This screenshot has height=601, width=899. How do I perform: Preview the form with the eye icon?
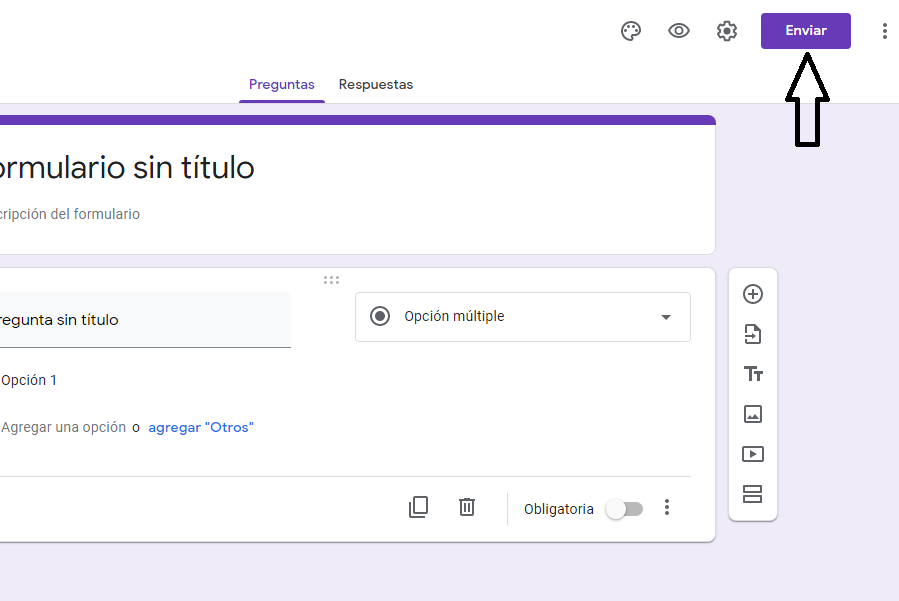[x=679, y=30]
